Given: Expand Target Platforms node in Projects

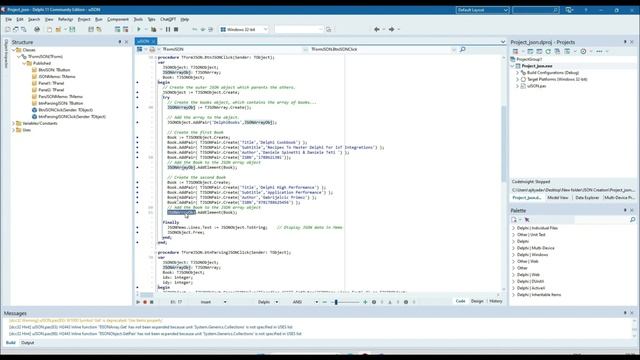Looking at the screenshot, I should (518, 79).
